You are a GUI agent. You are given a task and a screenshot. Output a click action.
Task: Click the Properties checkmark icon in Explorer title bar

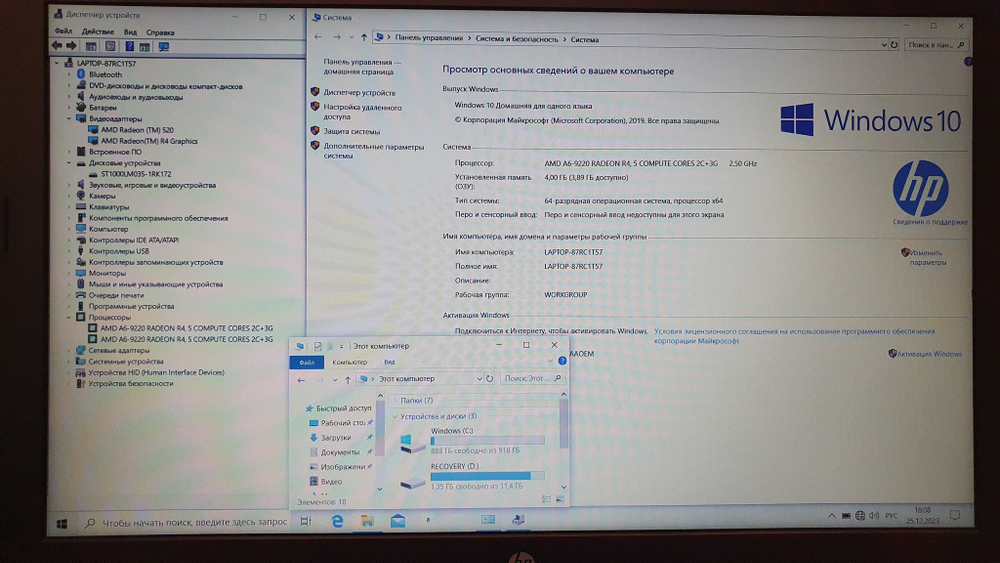317,346
